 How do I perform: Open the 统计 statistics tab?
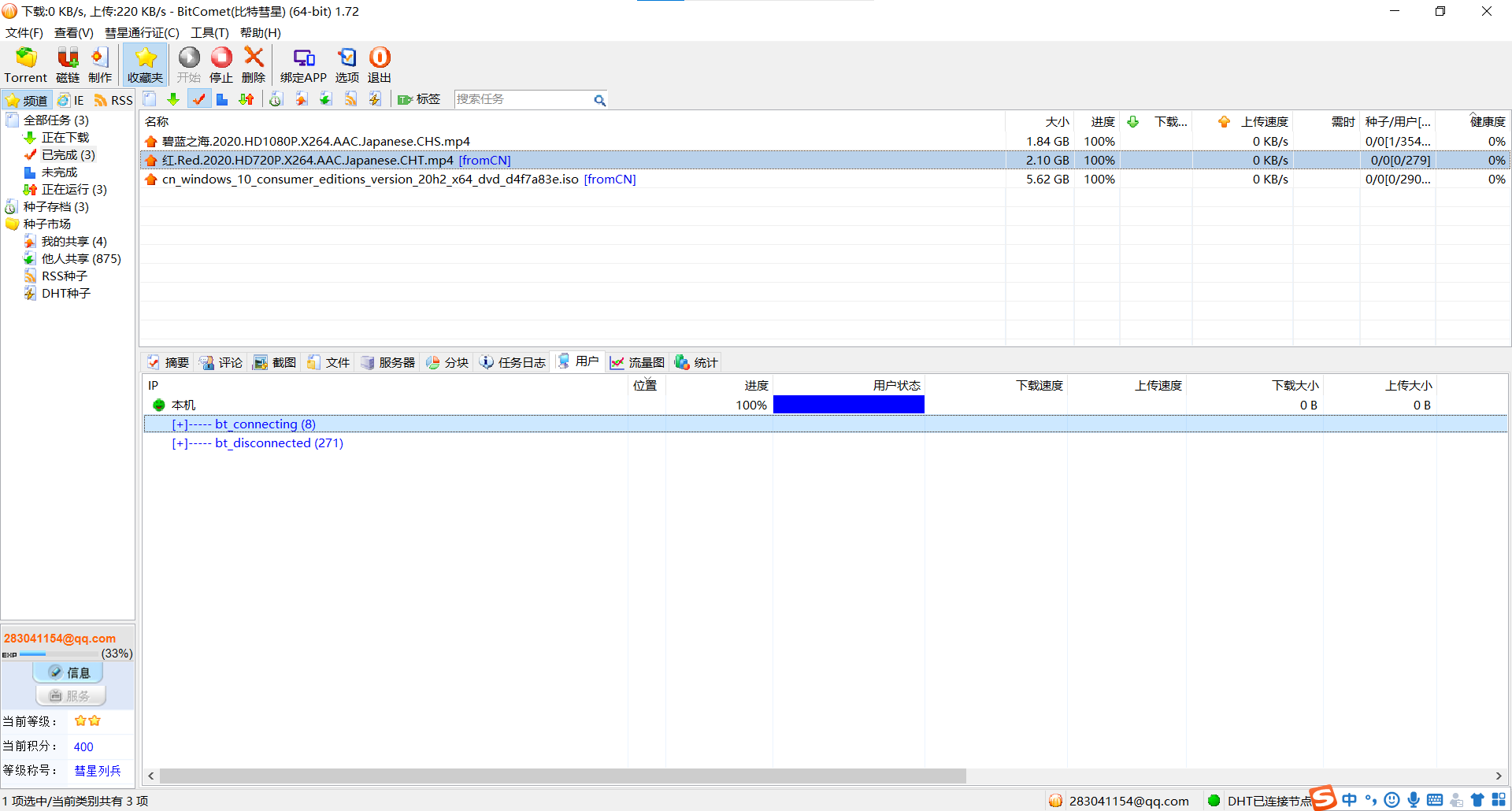[696, 362]
